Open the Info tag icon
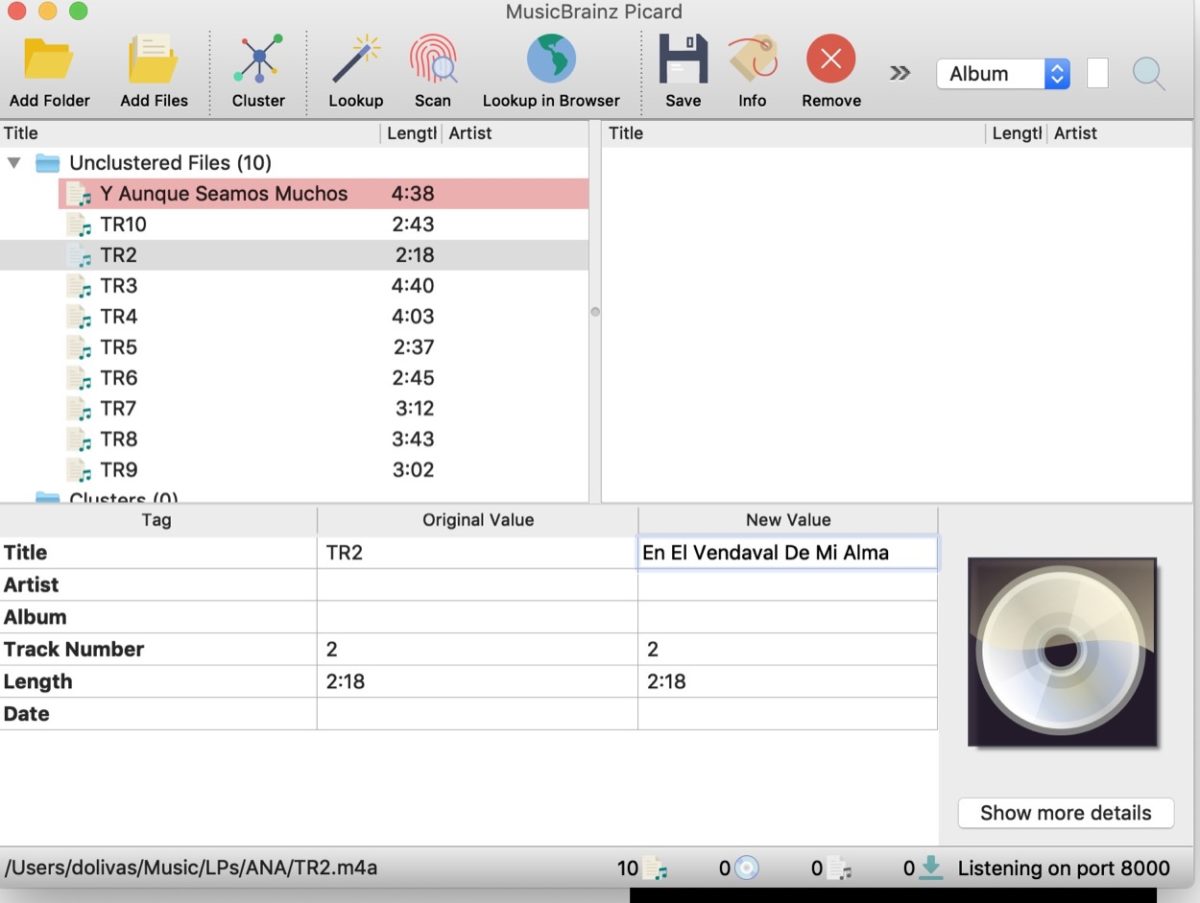 point(752,60)
